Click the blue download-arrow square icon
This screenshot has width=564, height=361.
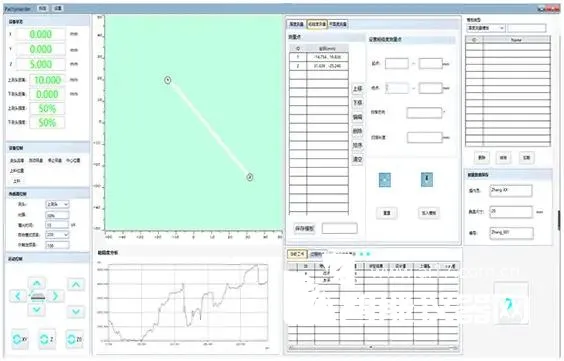[x=427, y=179]
